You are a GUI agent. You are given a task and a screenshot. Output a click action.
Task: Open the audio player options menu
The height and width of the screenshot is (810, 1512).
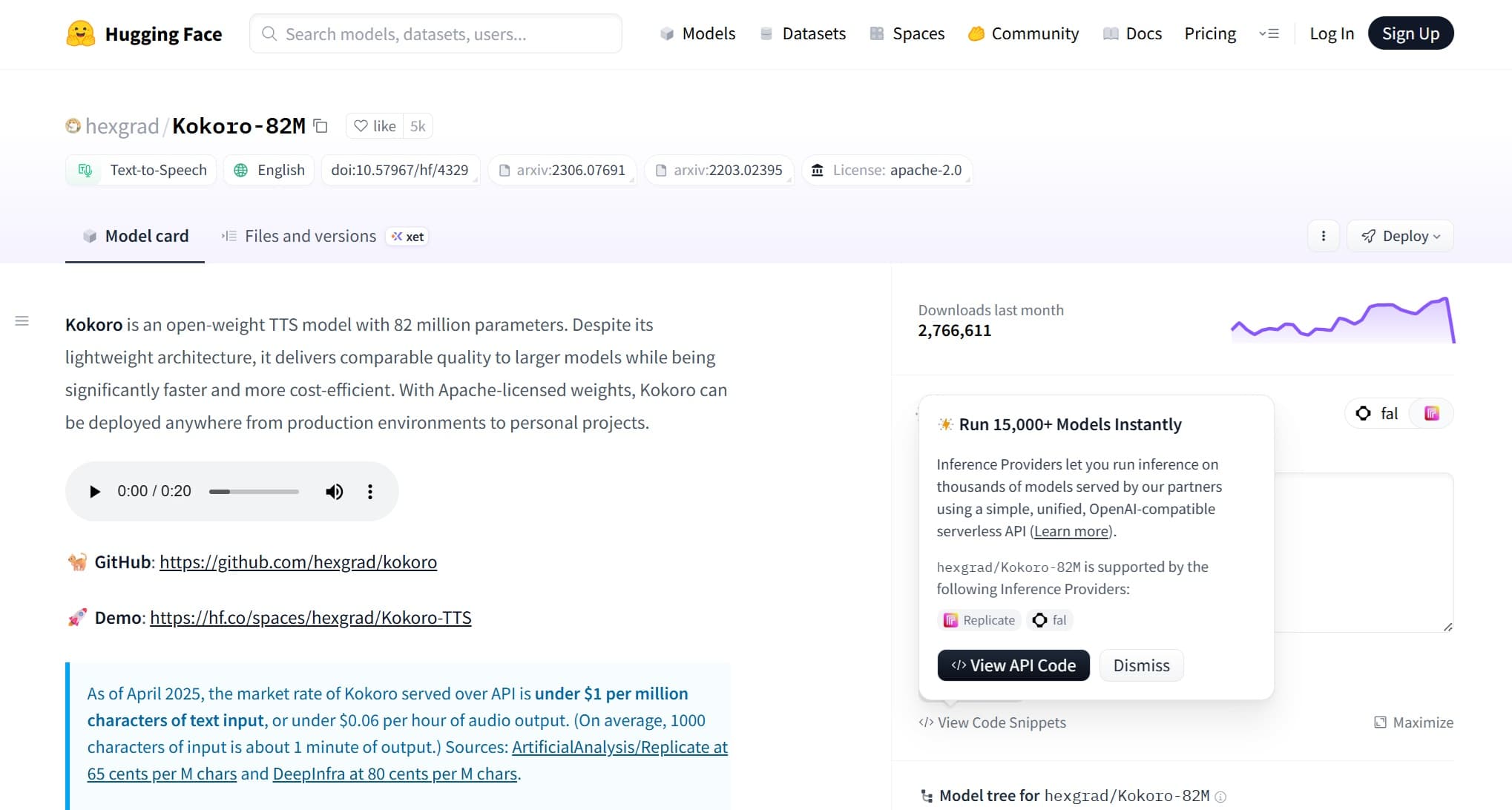tap(369, 491)
